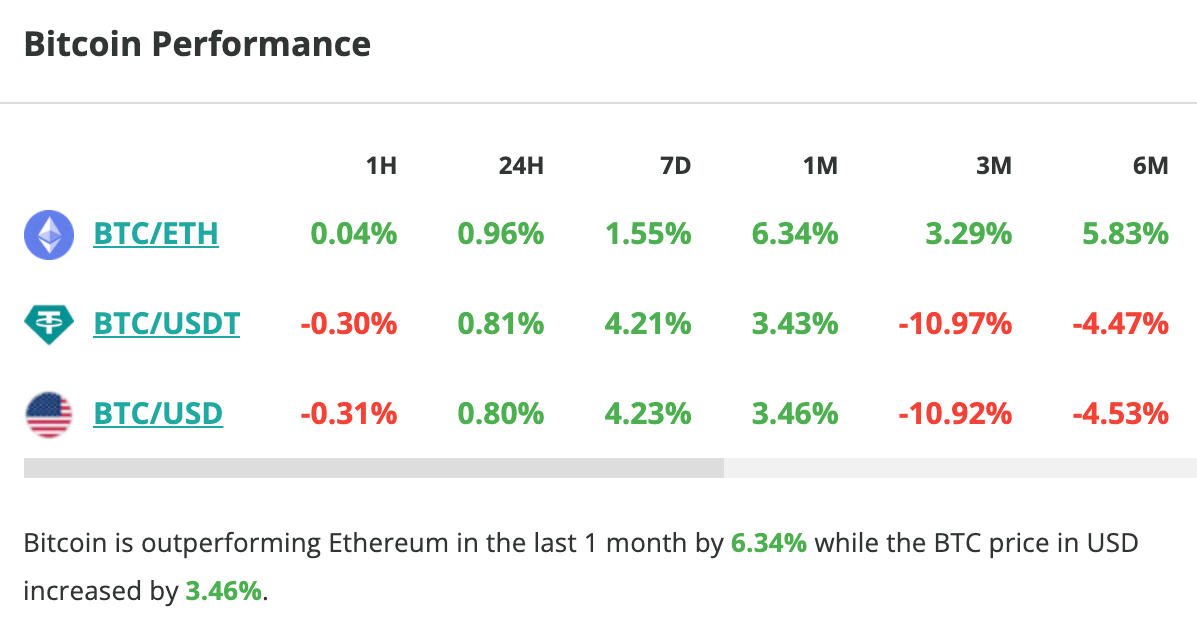Screen dimensions: 1197x639
Task: Click the 1M column header
Action: point(820,166)
